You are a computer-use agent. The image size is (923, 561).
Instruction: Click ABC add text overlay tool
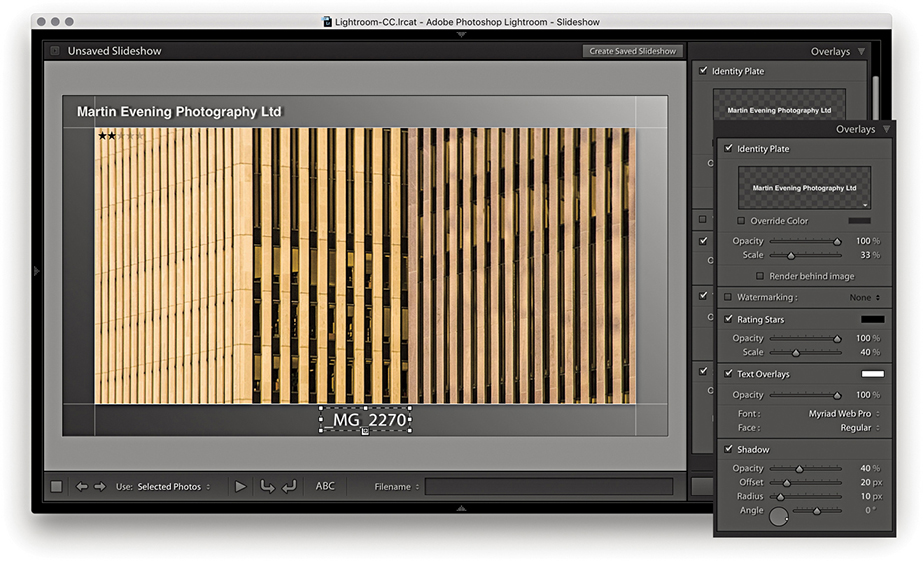click(x=325, y=487)
